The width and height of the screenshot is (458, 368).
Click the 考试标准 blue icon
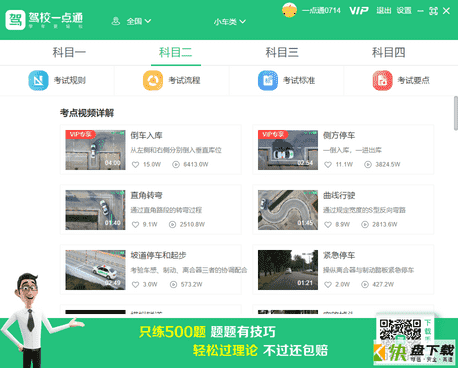(268, 80)
